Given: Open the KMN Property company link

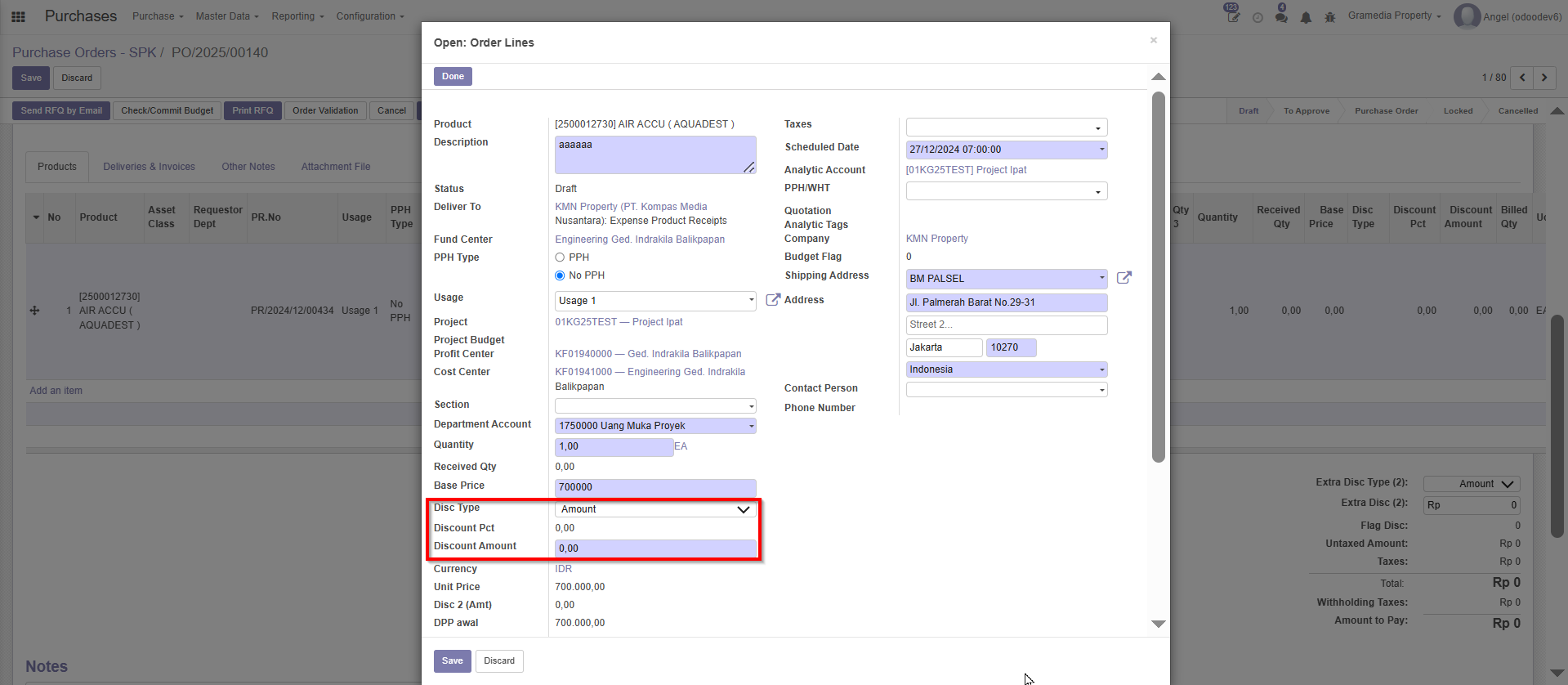Looking at the screenshot, I should [936, 239].
